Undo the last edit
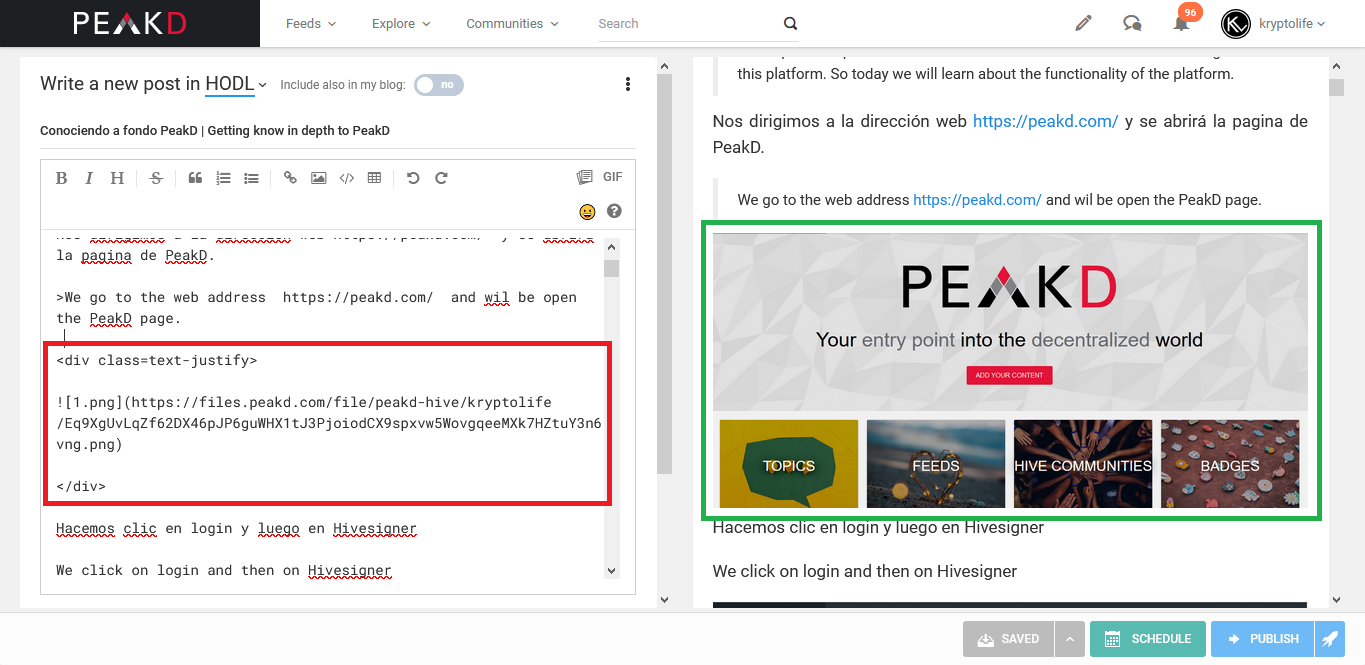Image resolution: width=1365 pixels, height=665 pixels. pos(413,178)
